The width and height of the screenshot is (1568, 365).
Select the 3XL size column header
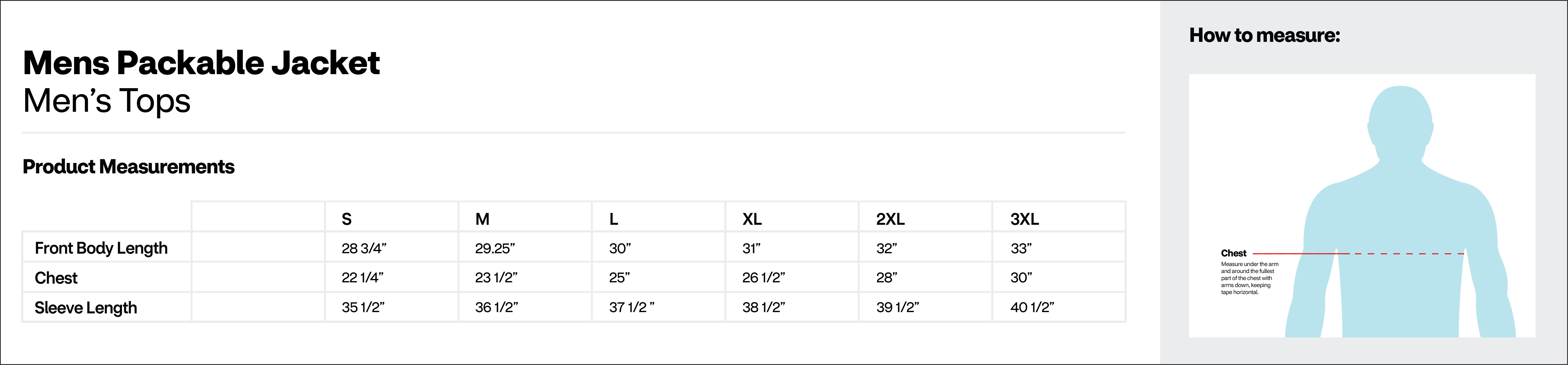click(x=1024, y=219)
